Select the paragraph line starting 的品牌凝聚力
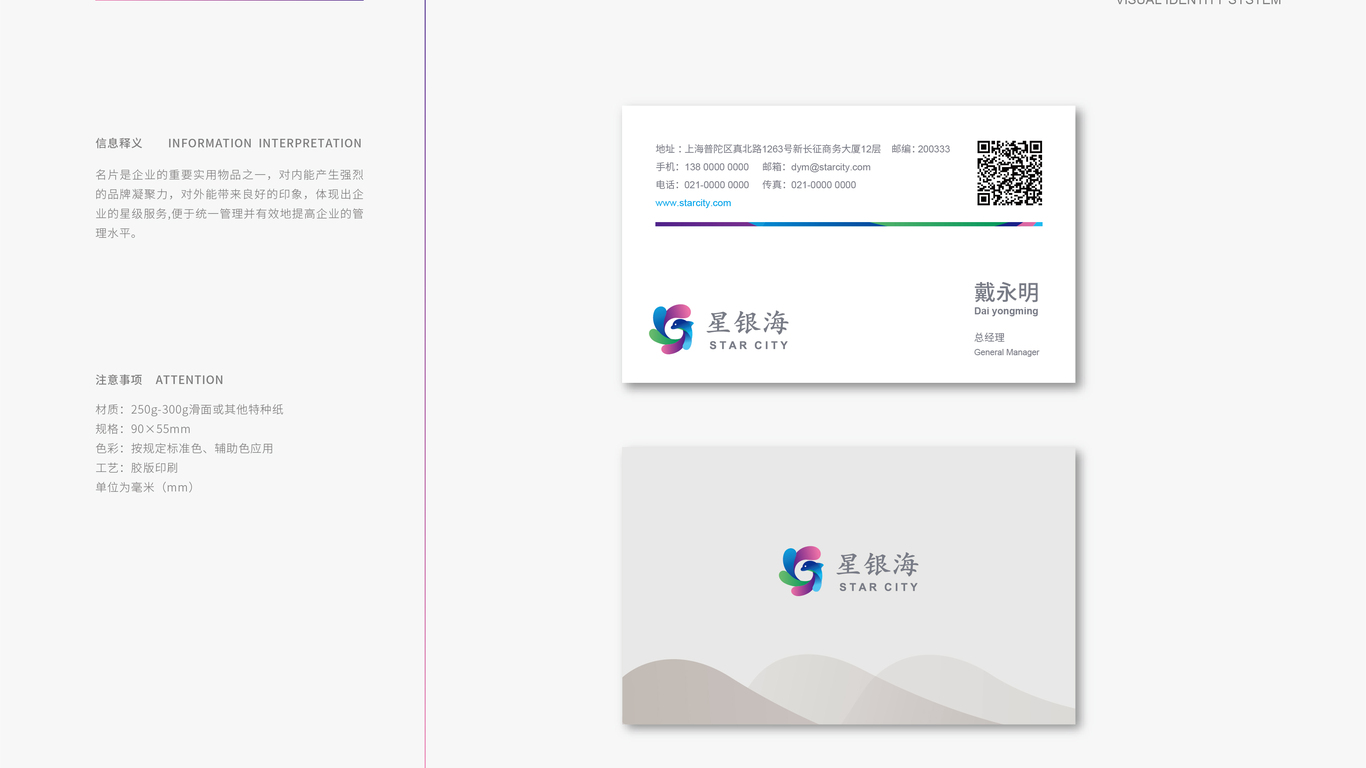Screen dimensions: 1366x768 pos(229,194)
